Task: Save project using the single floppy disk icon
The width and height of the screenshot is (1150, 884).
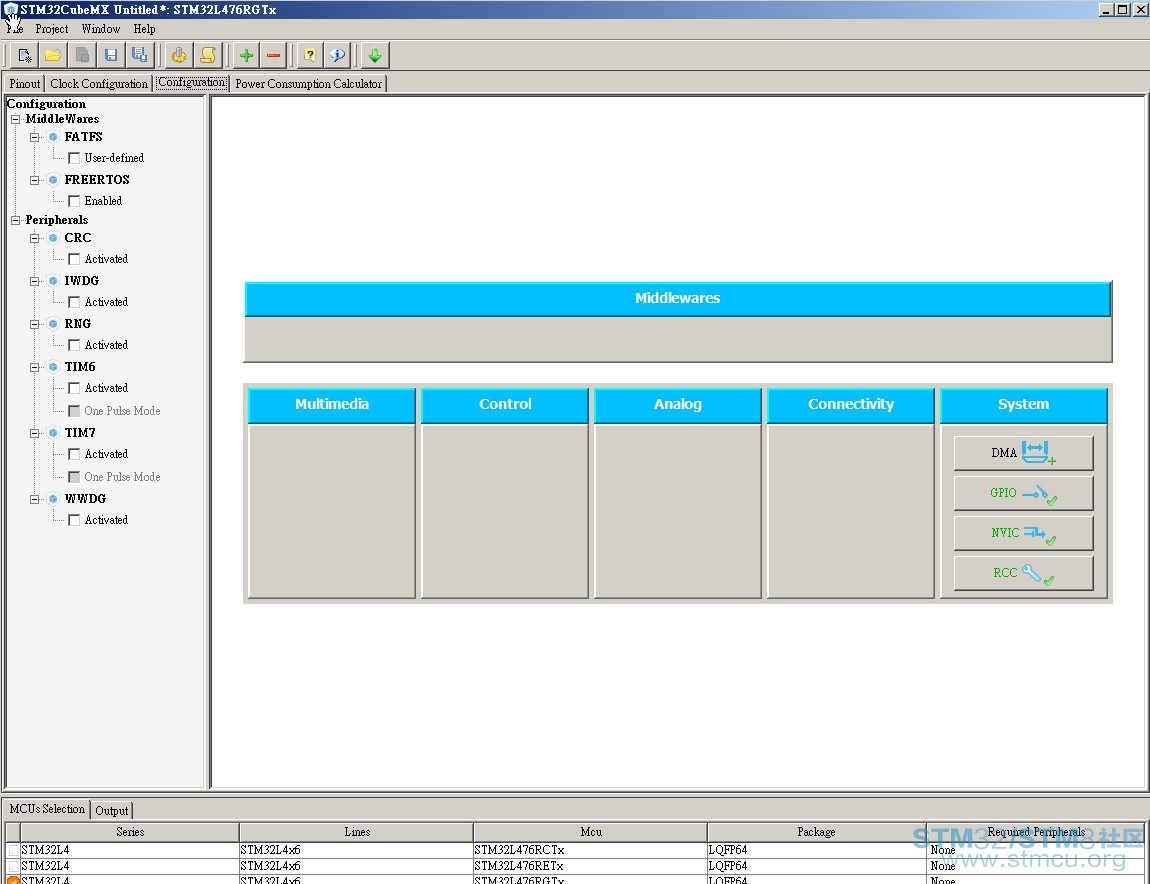Action: click(x=111, y=55)
